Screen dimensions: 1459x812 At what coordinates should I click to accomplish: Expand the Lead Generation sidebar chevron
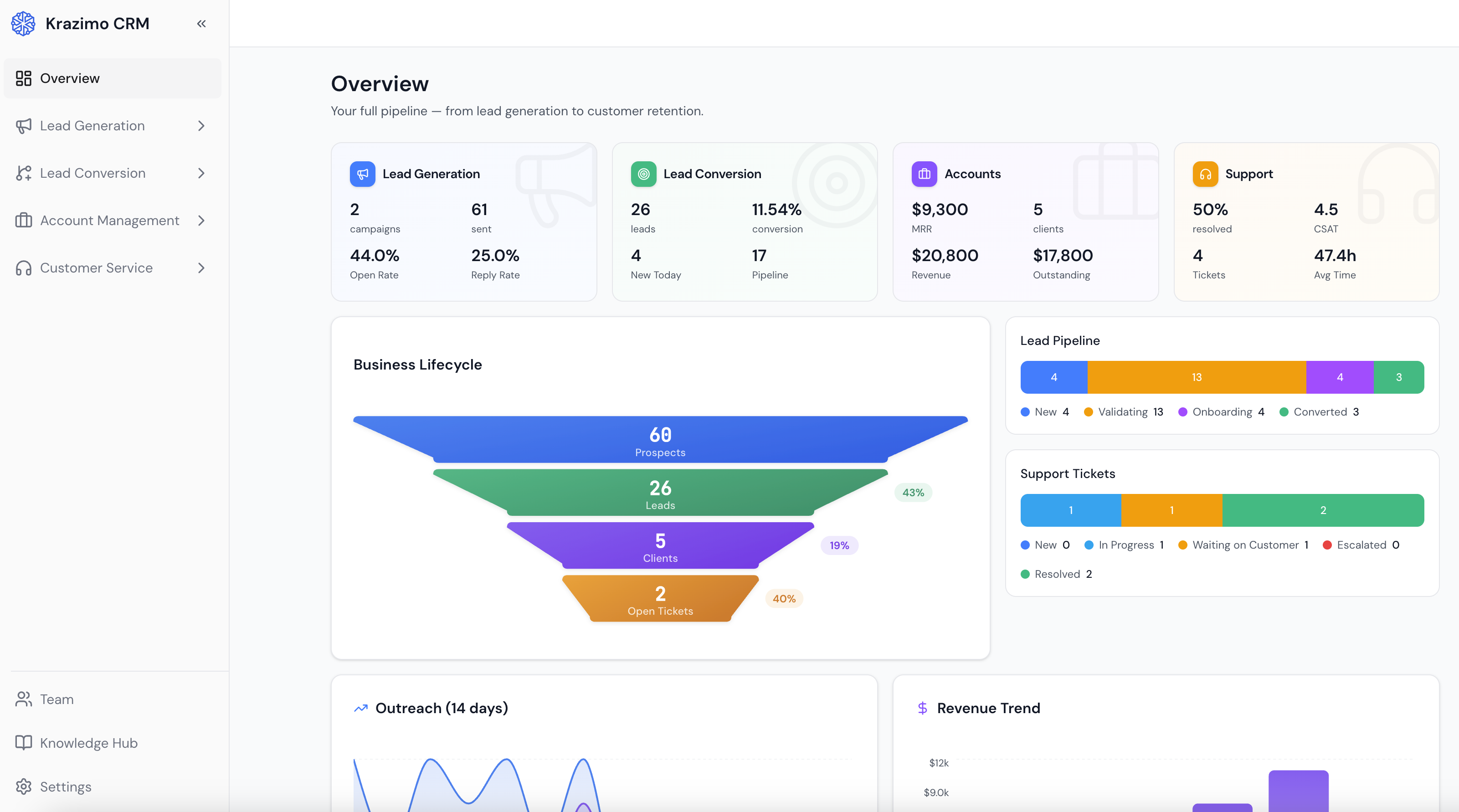pos(201,126)
